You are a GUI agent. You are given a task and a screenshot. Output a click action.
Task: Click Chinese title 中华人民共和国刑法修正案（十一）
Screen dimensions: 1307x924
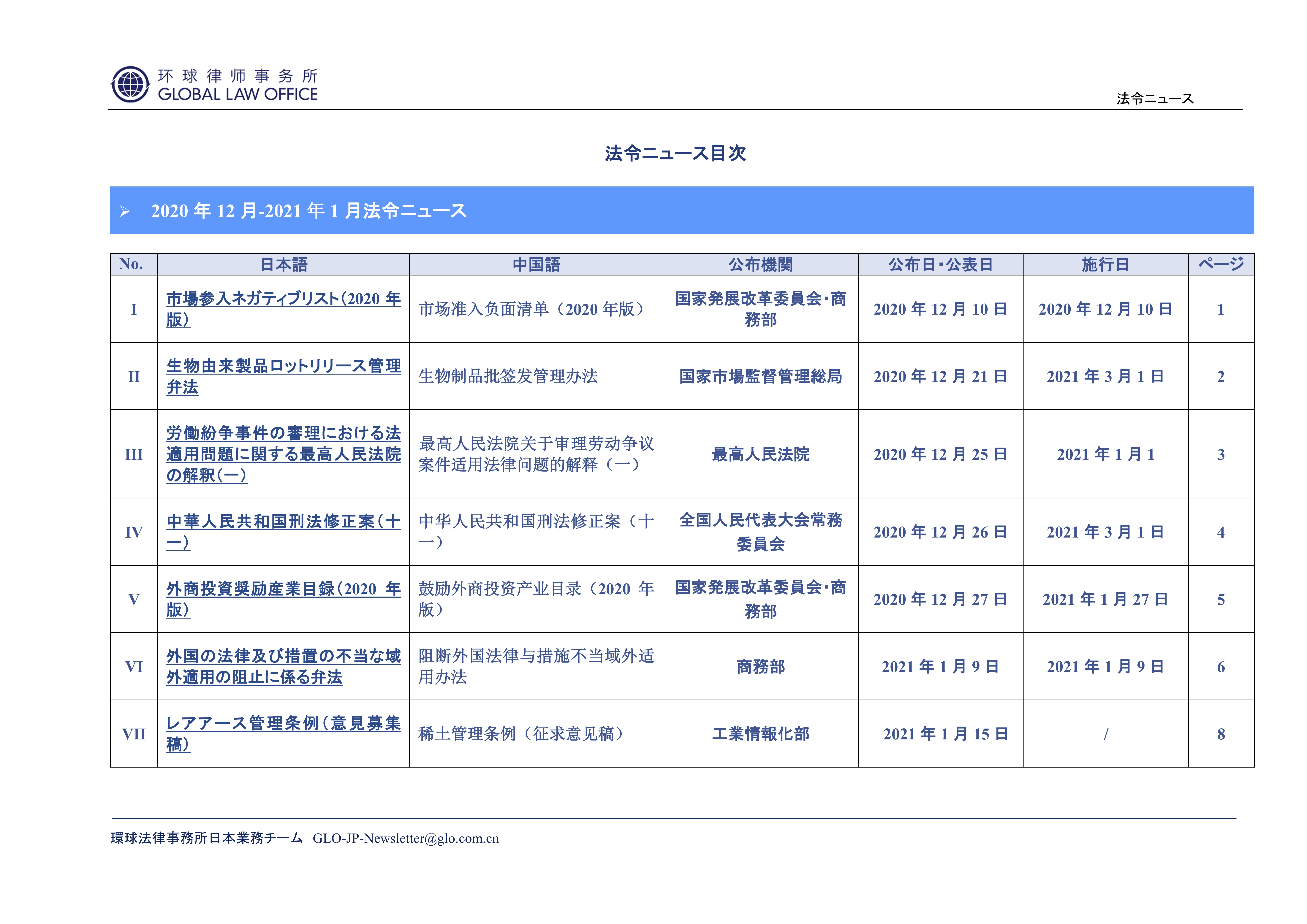[x=536, y=532]
